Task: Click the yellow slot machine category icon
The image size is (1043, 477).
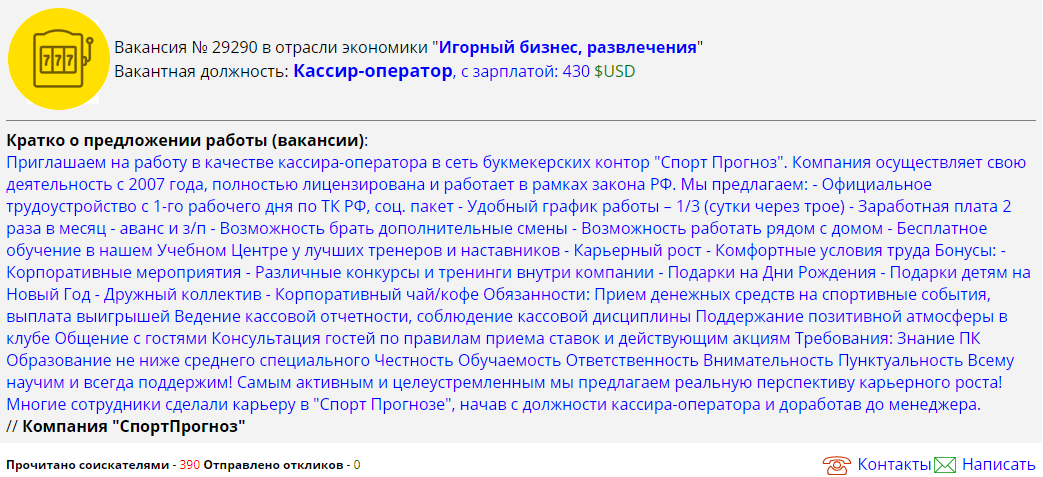Action: (x=59, y=59)
